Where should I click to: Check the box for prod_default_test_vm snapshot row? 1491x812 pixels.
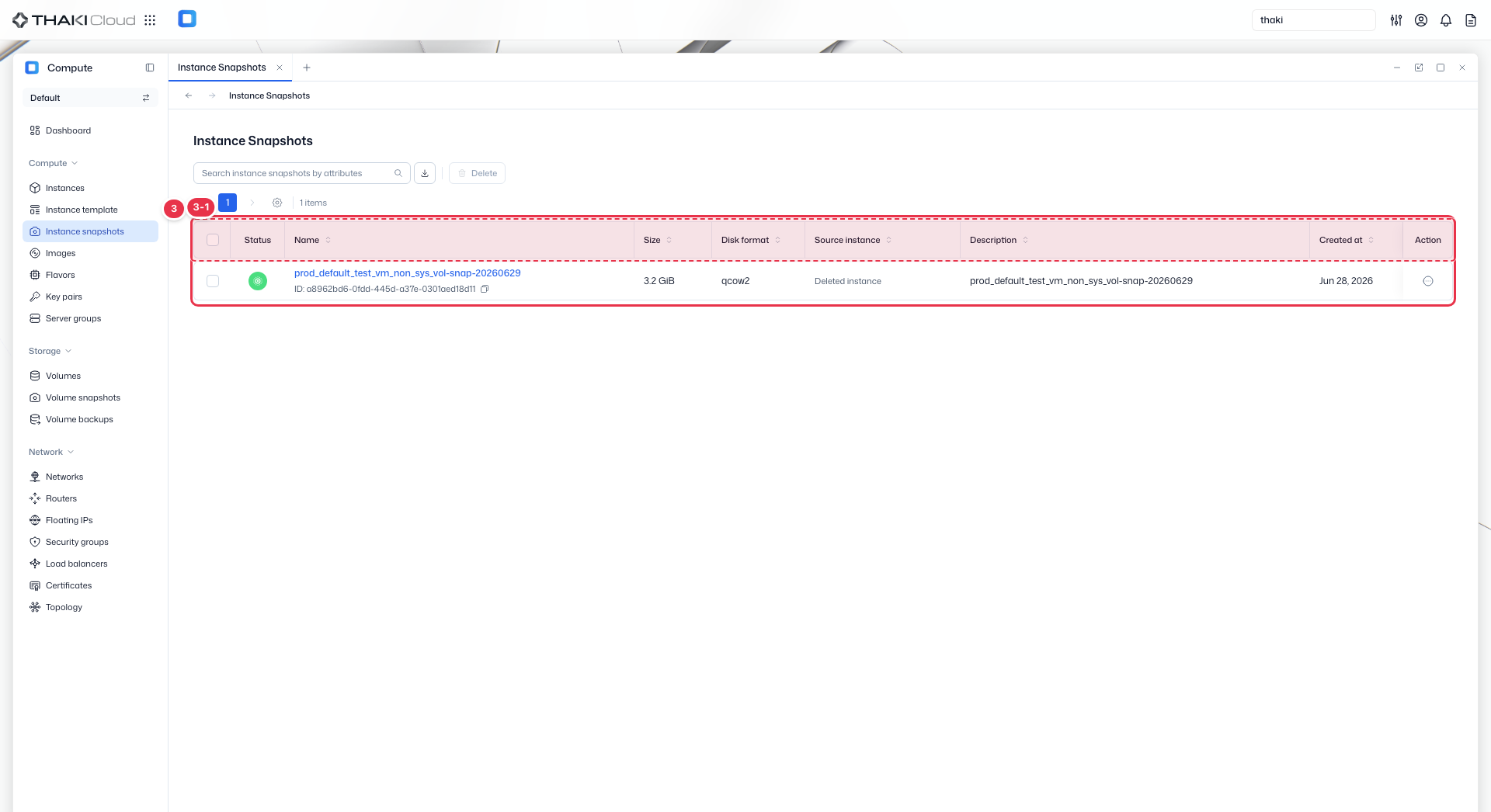[213, 281]
